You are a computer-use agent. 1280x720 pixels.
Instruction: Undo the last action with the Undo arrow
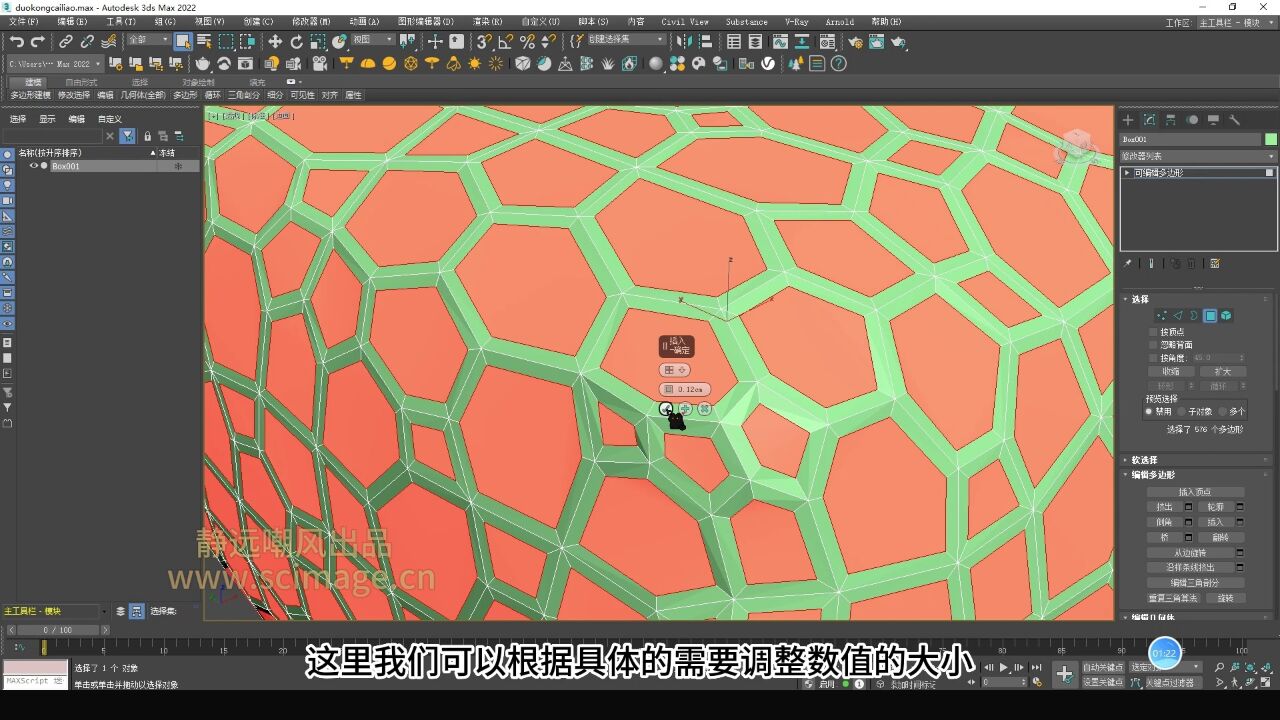click(17, 41)
